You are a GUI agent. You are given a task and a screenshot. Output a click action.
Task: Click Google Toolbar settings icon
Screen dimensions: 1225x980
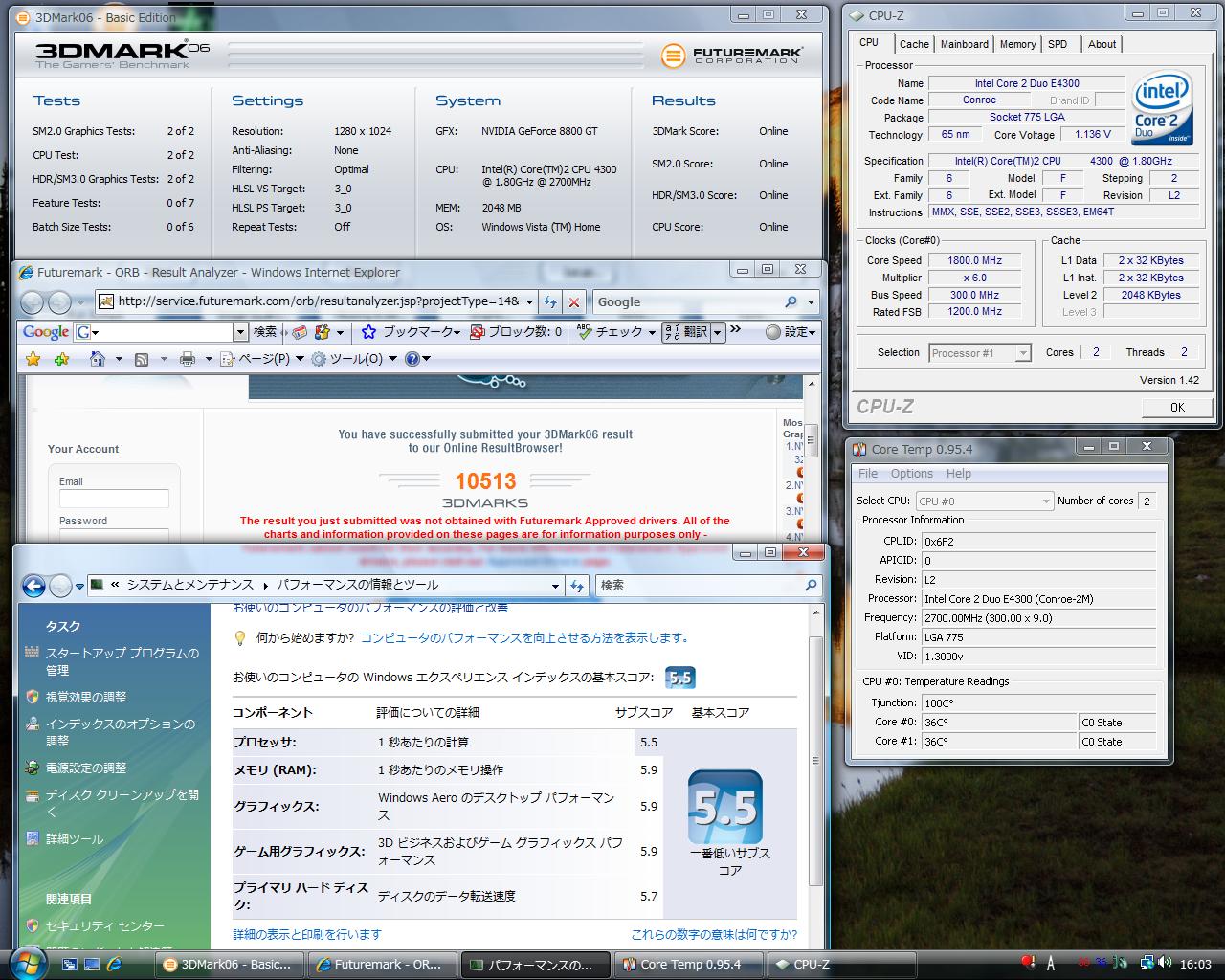click(773, 332)
